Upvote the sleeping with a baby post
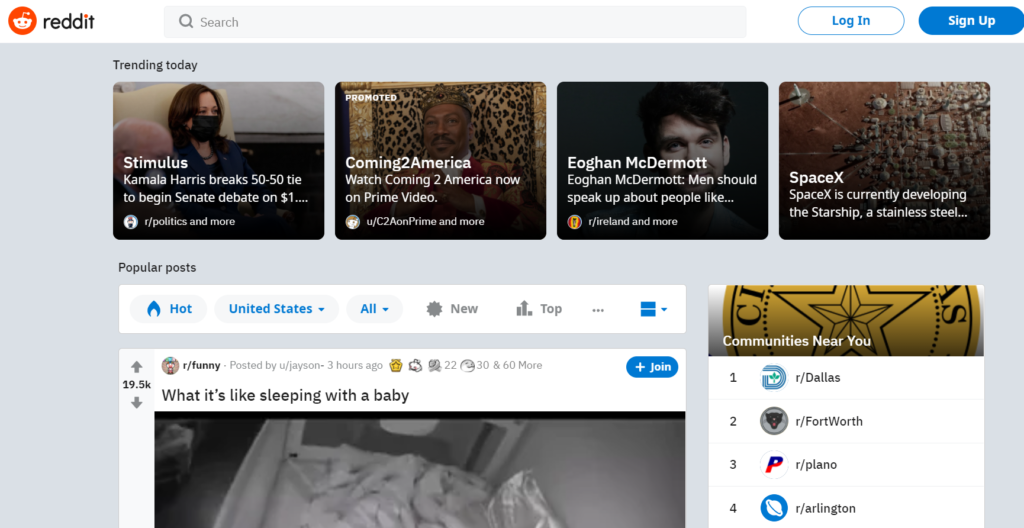This screenshot has width=1024, height=528. click(136, 367)
